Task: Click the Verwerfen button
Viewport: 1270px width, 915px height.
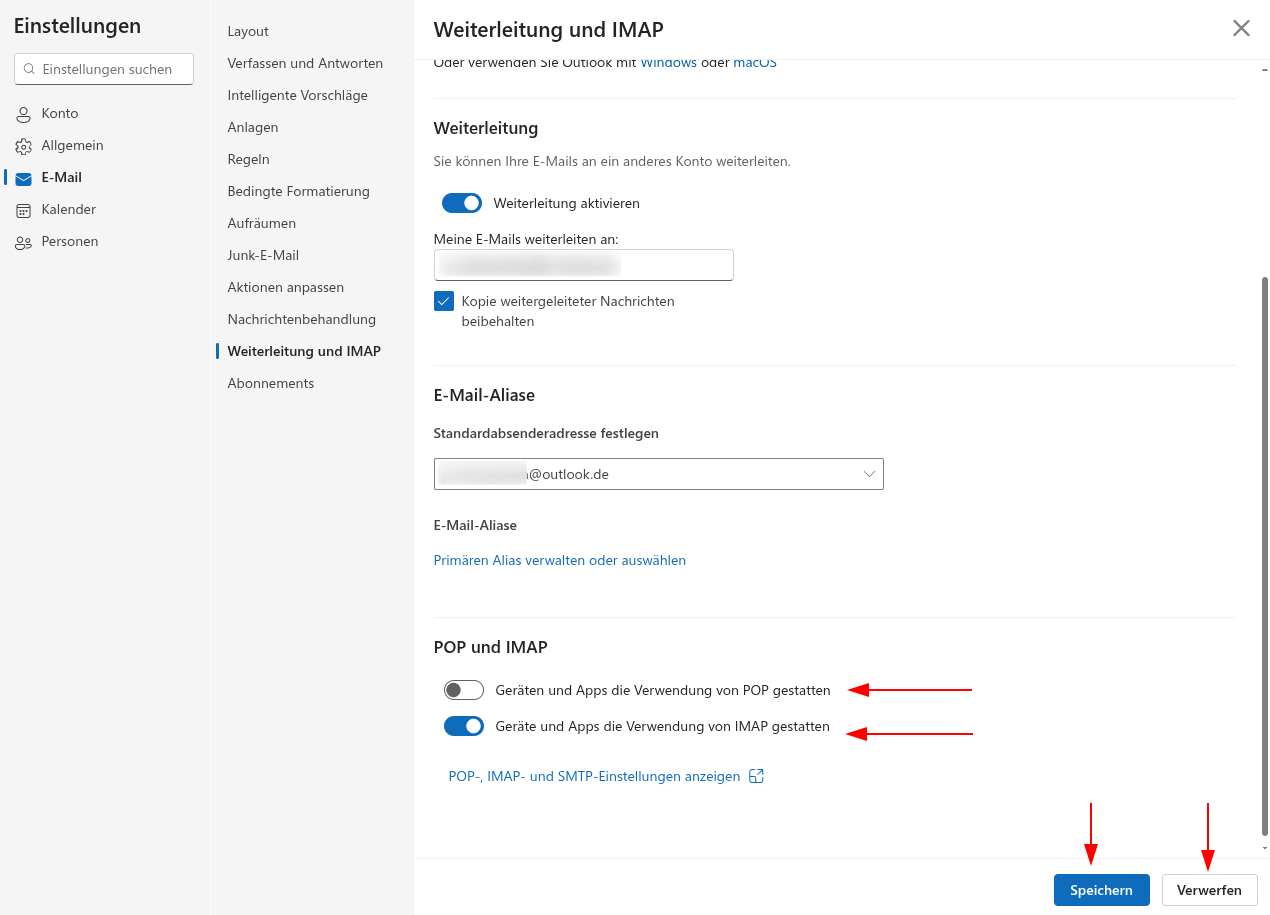Action: (1209, 890)
